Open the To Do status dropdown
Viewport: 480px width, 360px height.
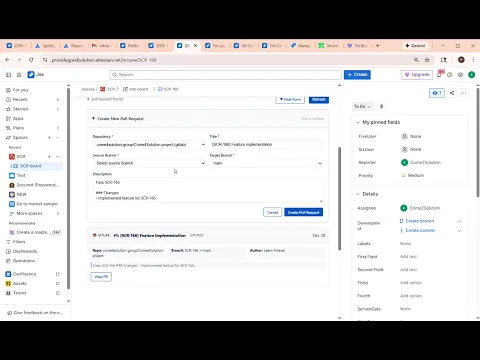362,106
